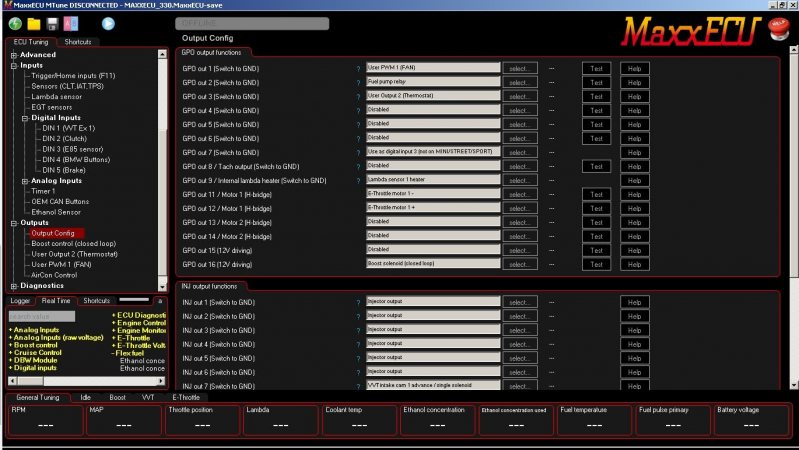Click the Ethanol concentration gauge box
This screenshot has height=450, width=799.
437,419
